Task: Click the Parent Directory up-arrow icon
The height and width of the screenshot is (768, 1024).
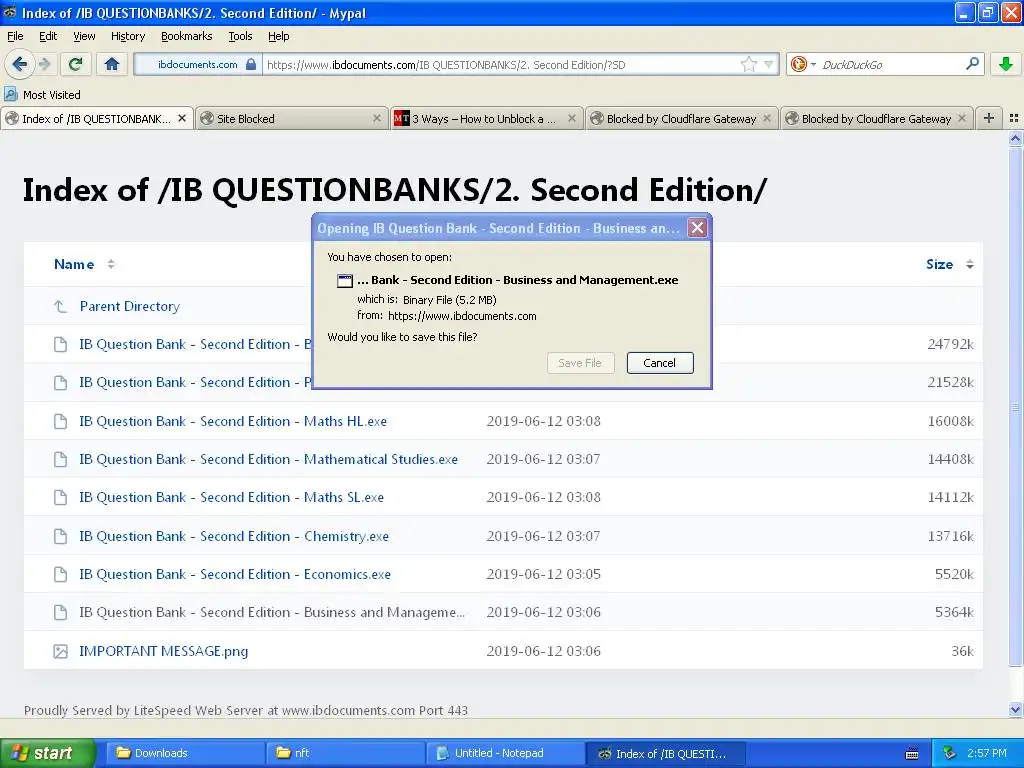Action: [x=60, y=306]
